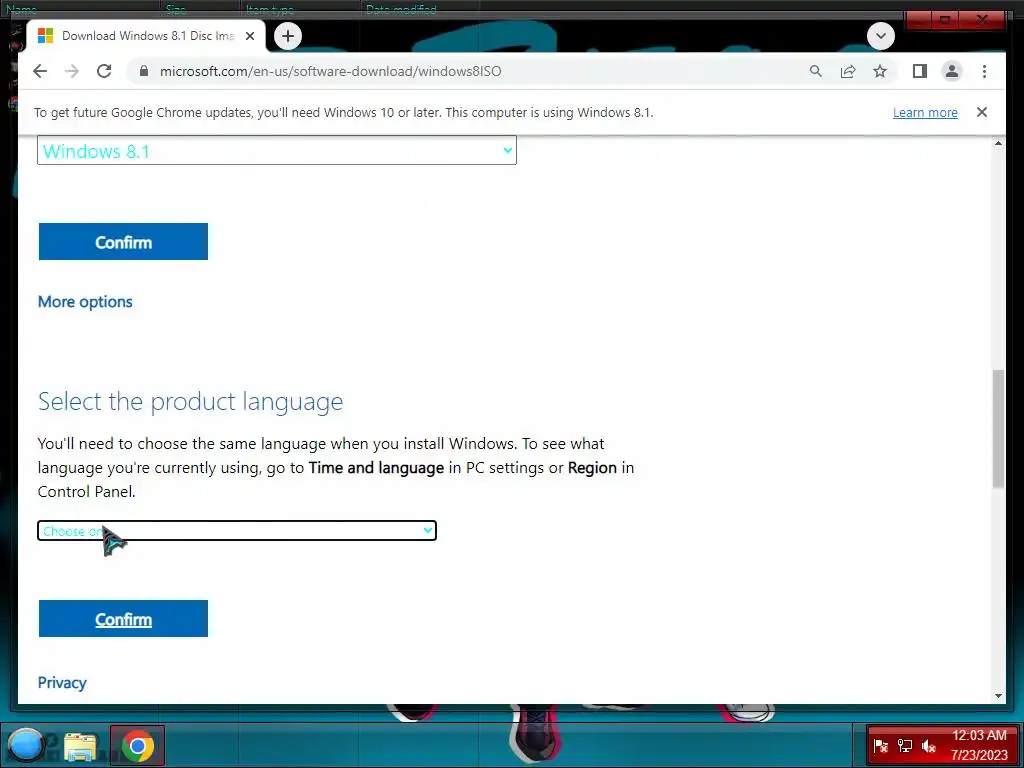Screen dimensions: 1024x768
Task: Click the page vertical scrollbar thumb
Action: coord(998,428)
